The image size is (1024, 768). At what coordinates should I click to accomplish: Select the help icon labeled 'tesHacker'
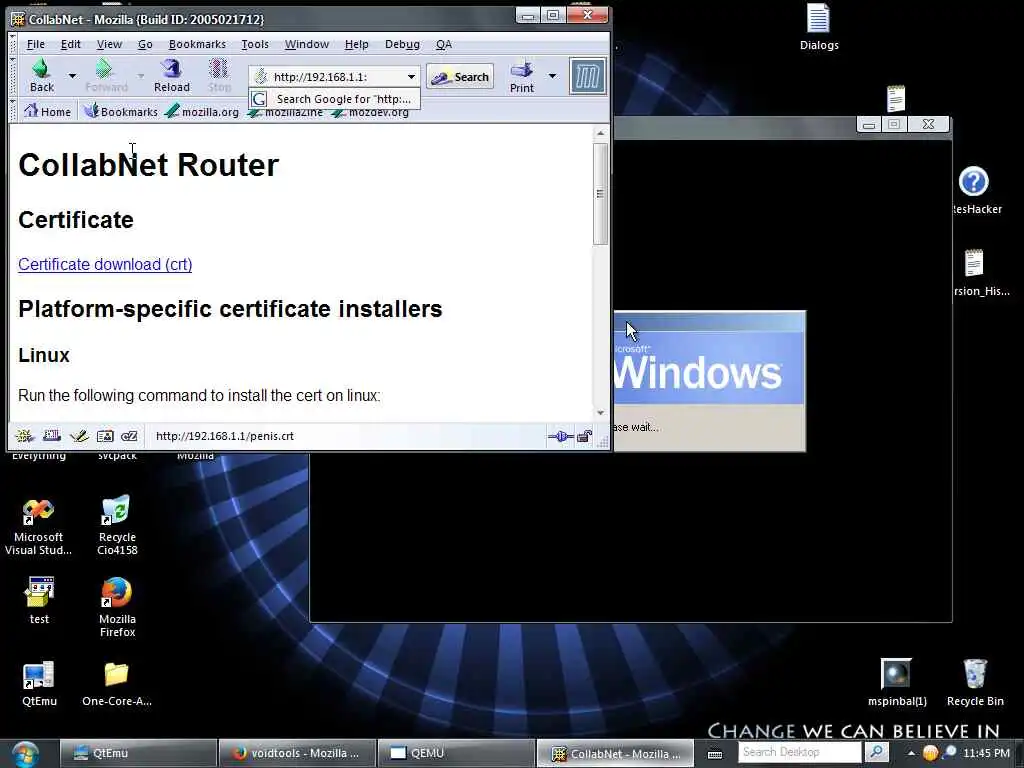(x=974, y=190)
